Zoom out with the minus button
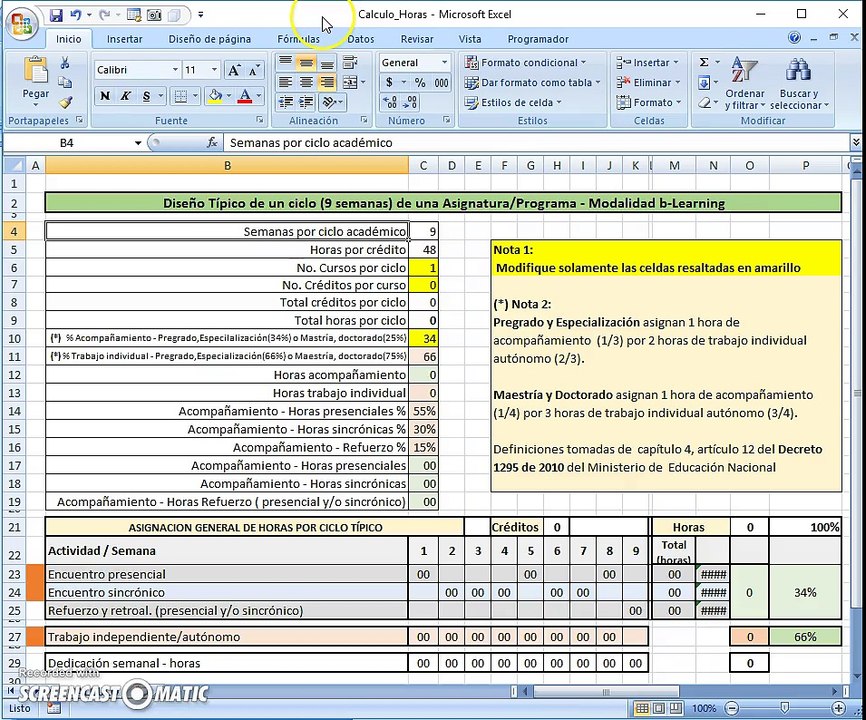 click(731, 708)
